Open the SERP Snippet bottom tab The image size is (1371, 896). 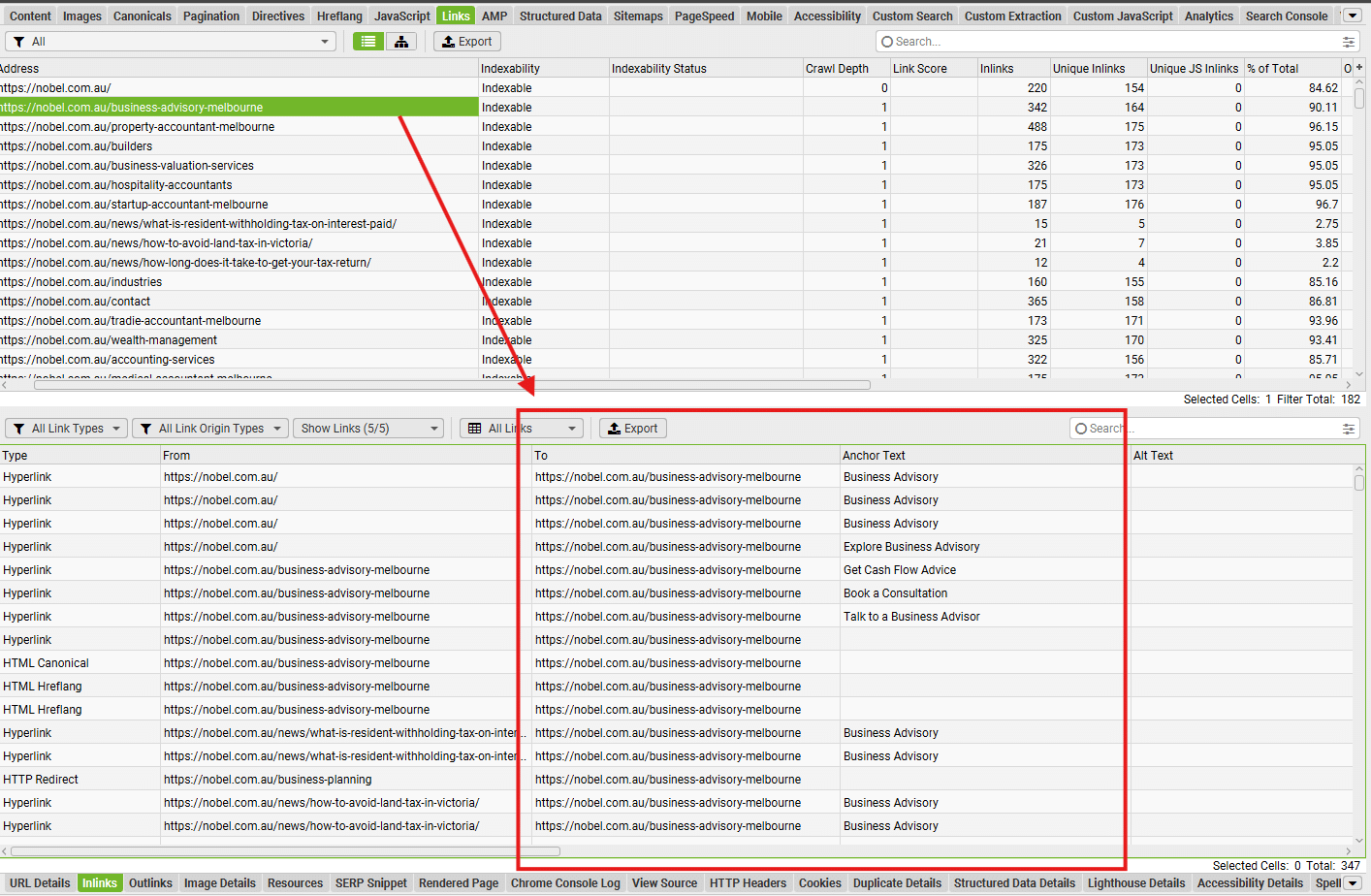click(x=371, y=883)
